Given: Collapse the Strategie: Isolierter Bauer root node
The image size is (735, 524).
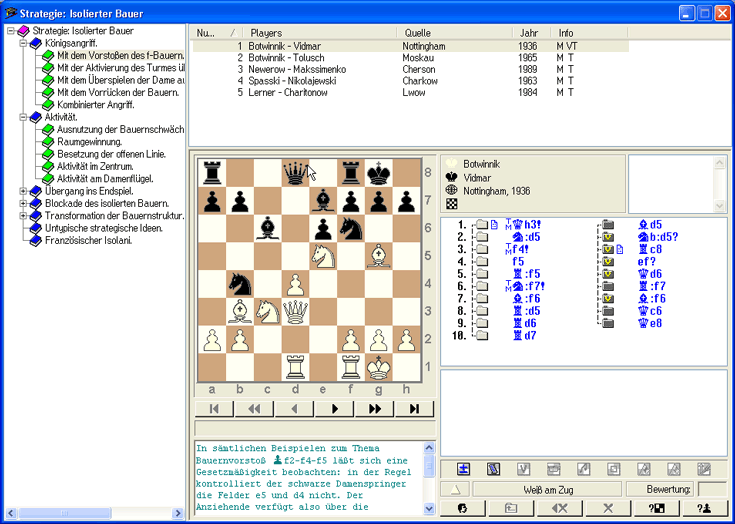Looking at the screenshot, I should coord(11,31).
